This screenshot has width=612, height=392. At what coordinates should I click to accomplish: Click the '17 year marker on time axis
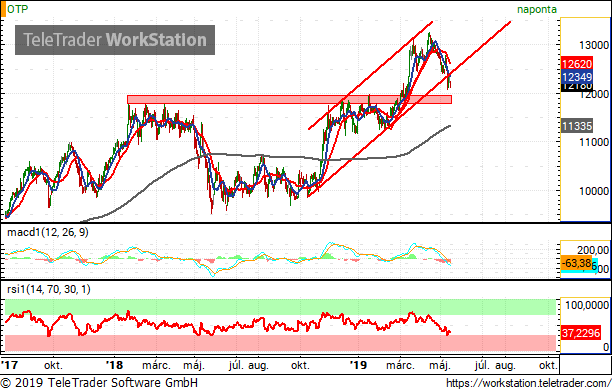[9, 365]
